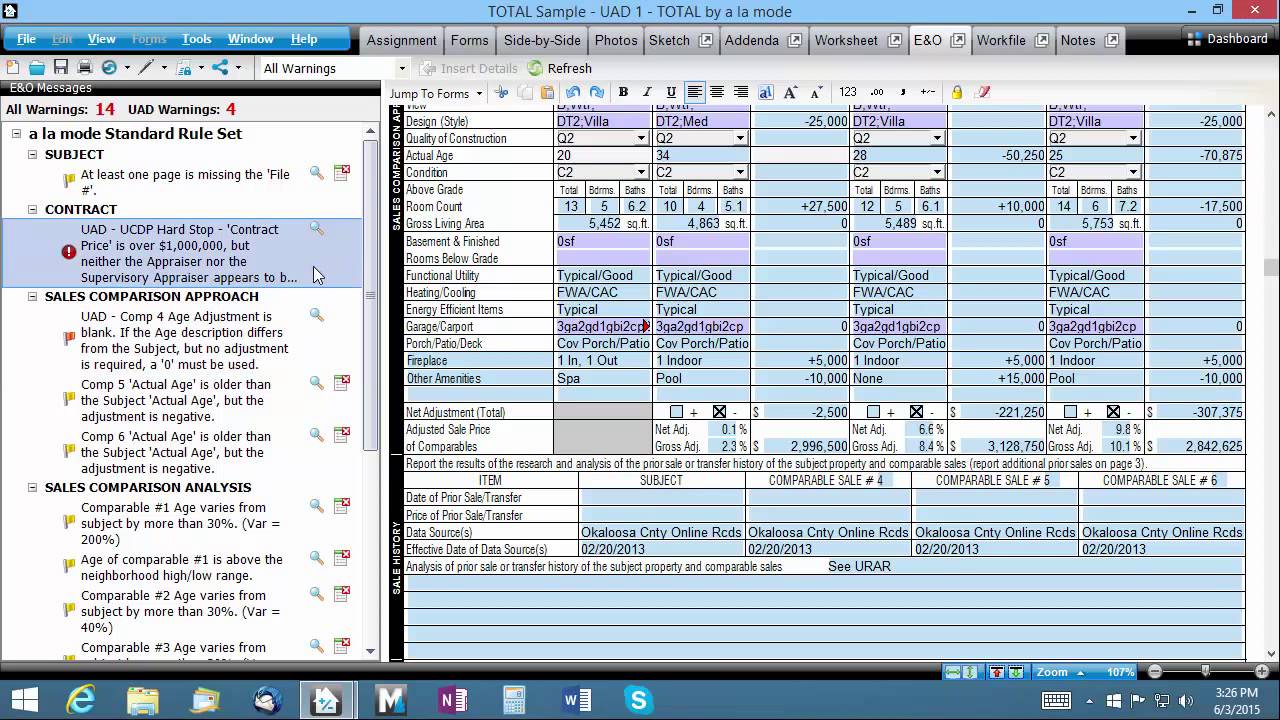Viewport: 1280px width, 720px height.
Task: Toggle italic text formatting
Action: click(x=646, y=93)
